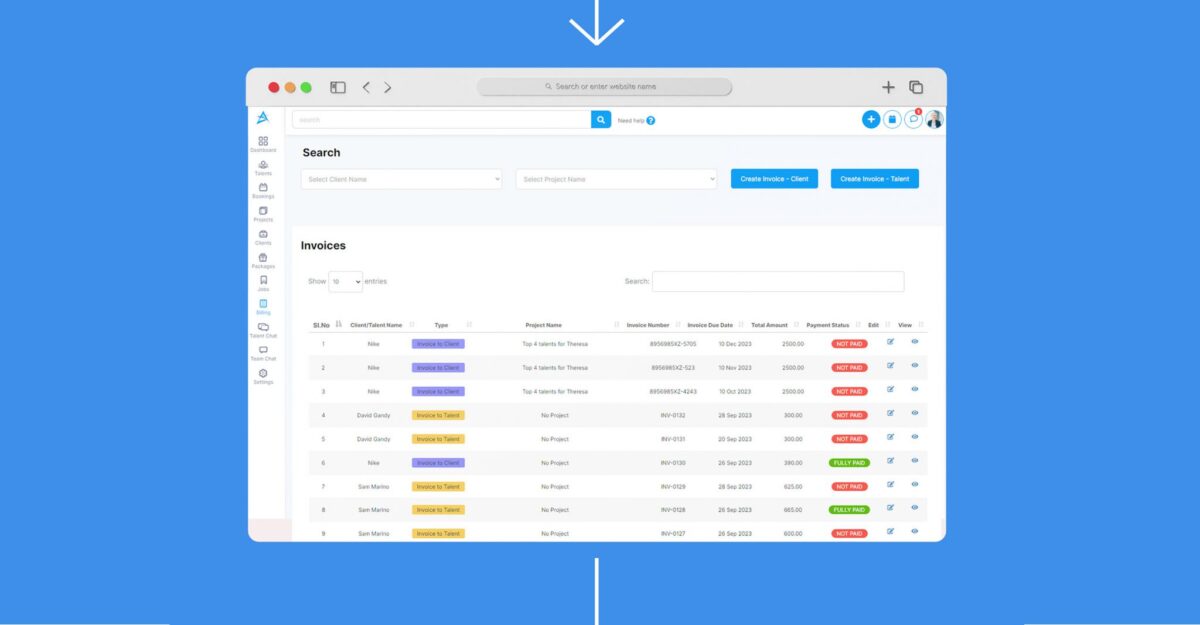Click the blue plus add button

point(871,119)
